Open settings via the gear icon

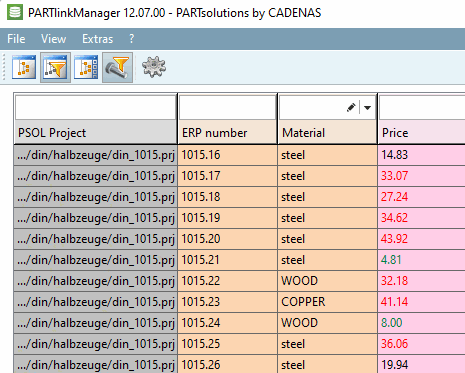pos(154,67)
